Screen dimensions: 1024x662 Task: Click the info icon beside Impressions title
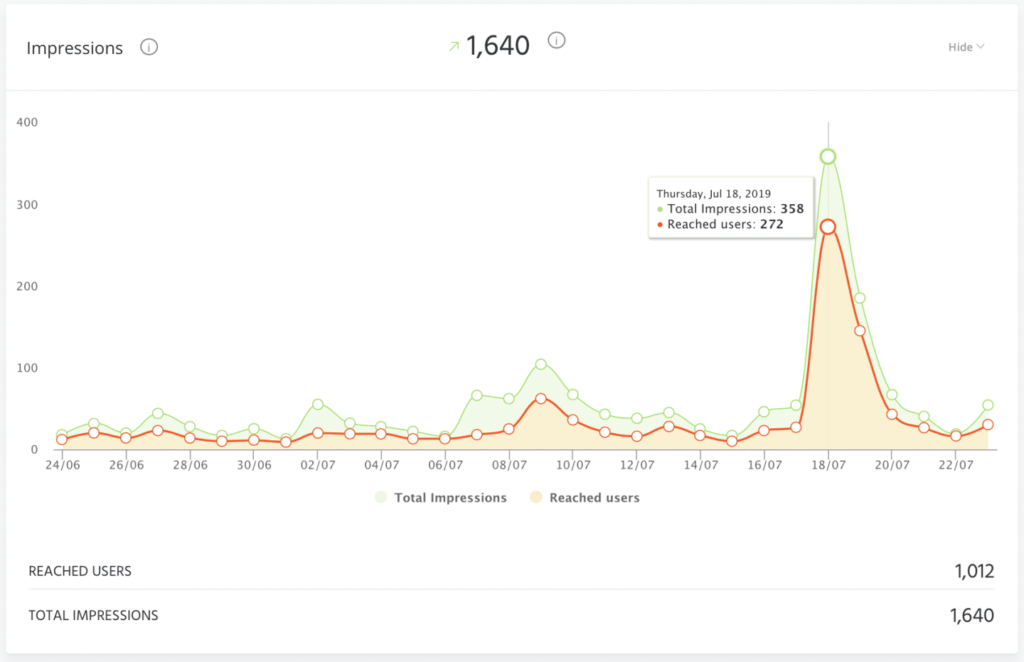point(149,47)
